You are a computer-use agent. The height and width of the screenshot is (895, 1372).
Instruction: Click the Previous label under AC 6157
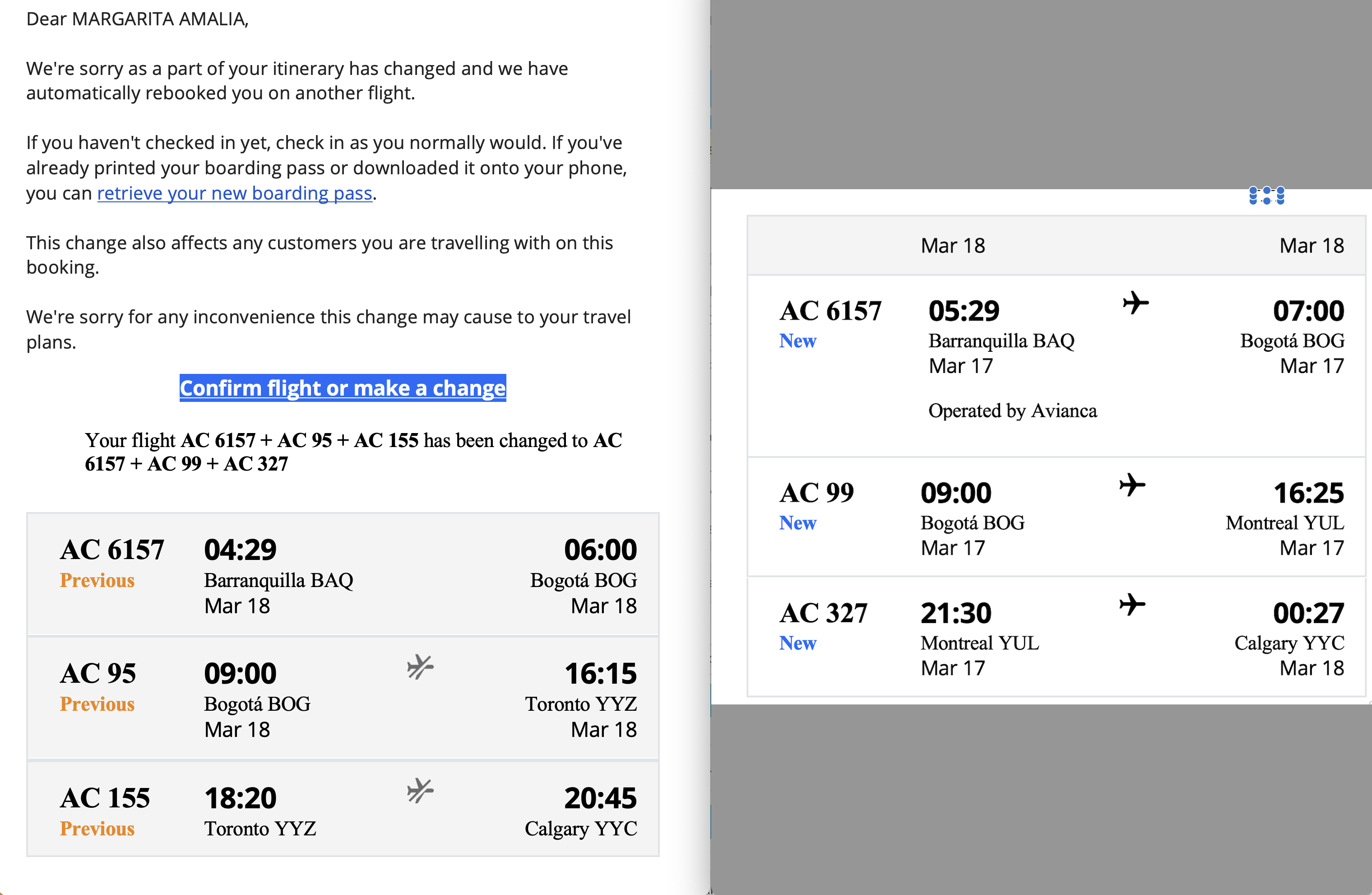click(97, 580)
